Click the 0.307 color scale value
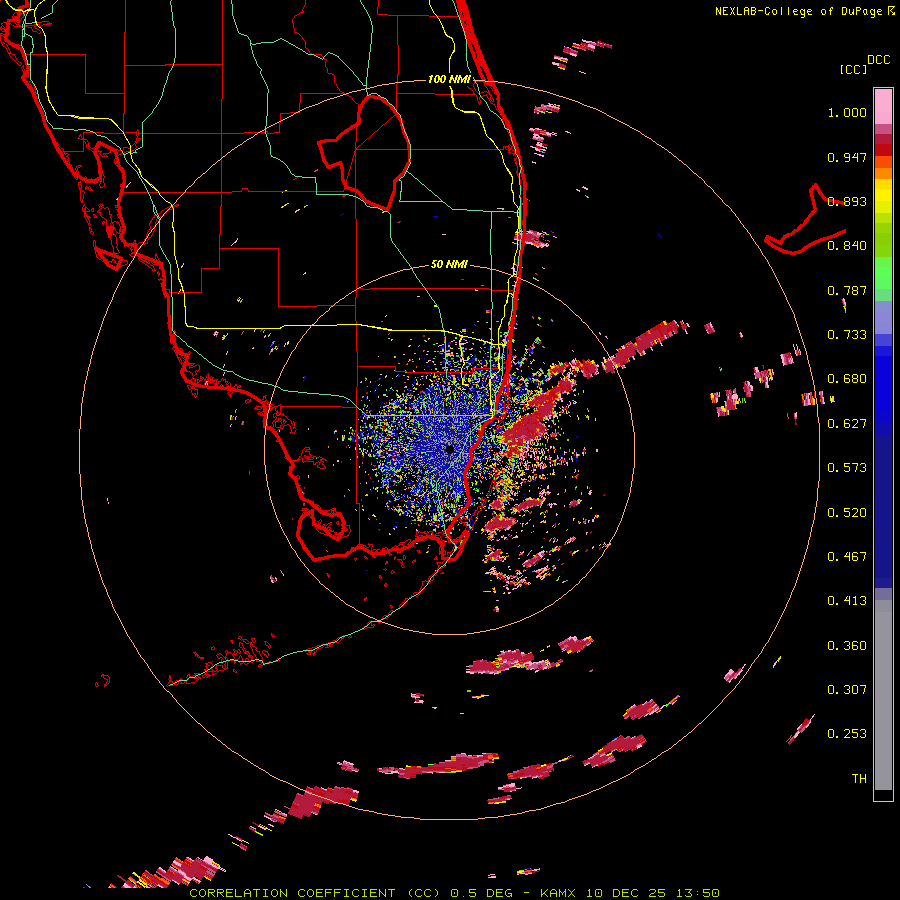 click(847, 690)
